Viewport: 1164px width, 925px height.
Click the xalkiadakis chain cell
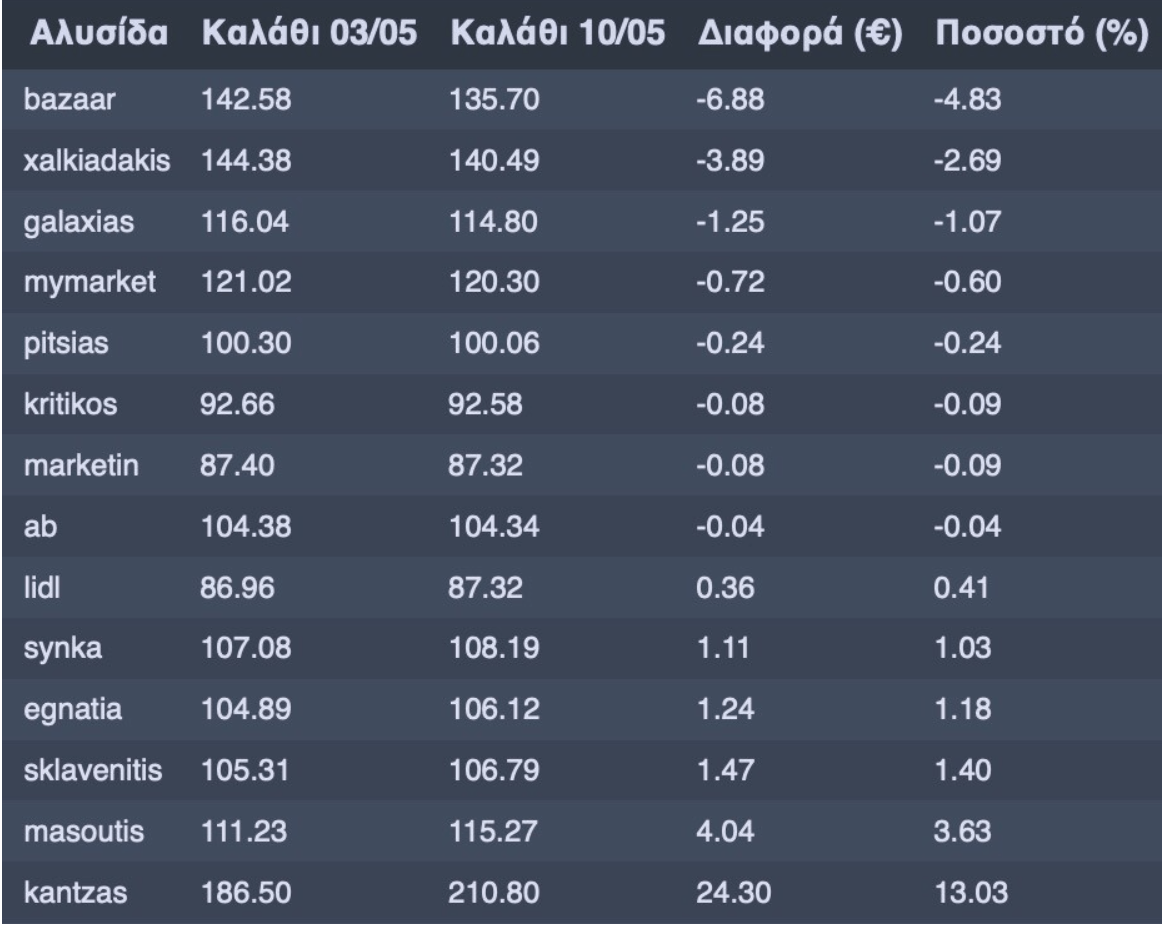click(x=97, y=160)
